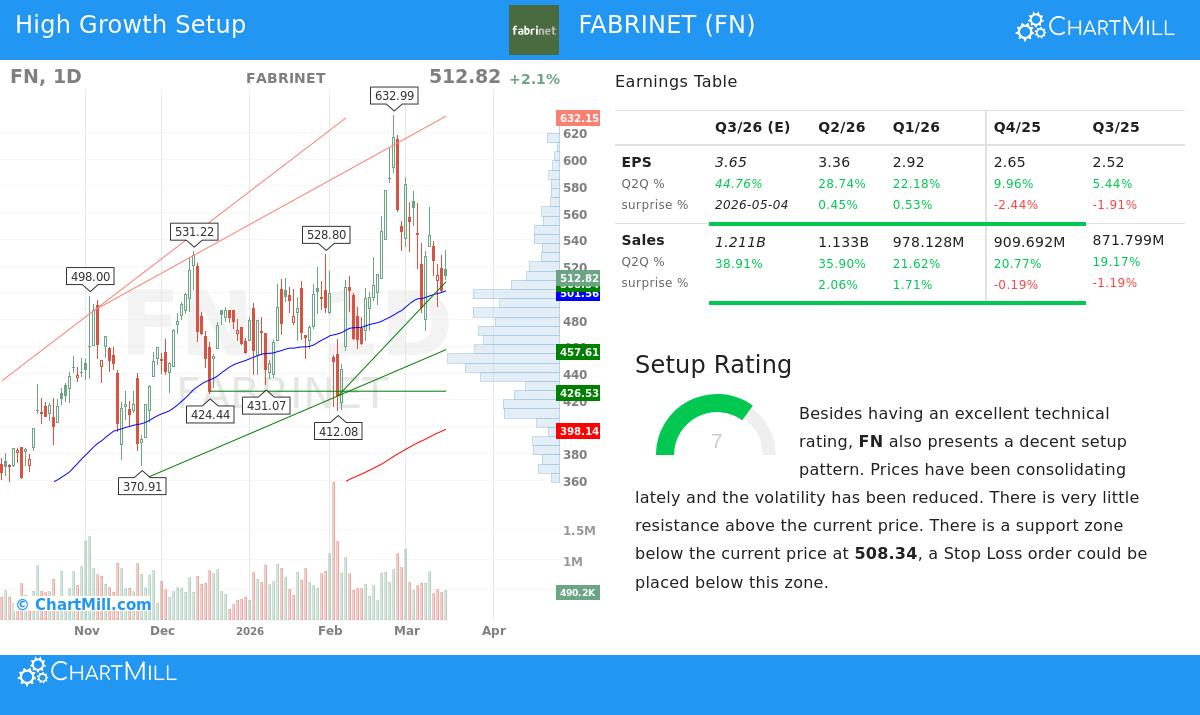The image size is (1200, 715).
Task: Select the Q2/26 column in the Earnings Table
Action: click(x=841, y=127)
